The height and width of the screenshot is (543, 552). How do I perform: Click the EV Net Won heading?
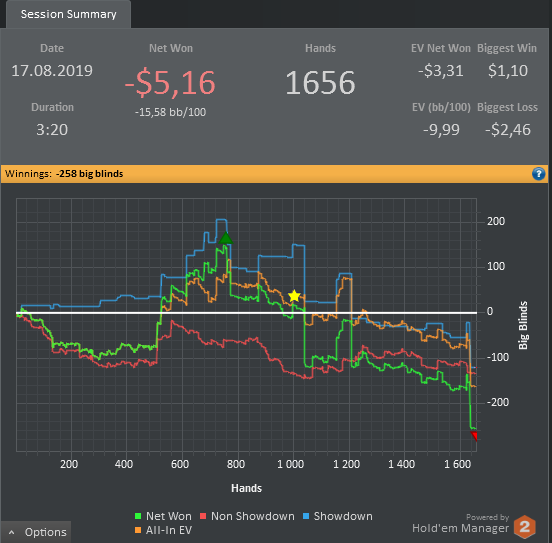441,48
